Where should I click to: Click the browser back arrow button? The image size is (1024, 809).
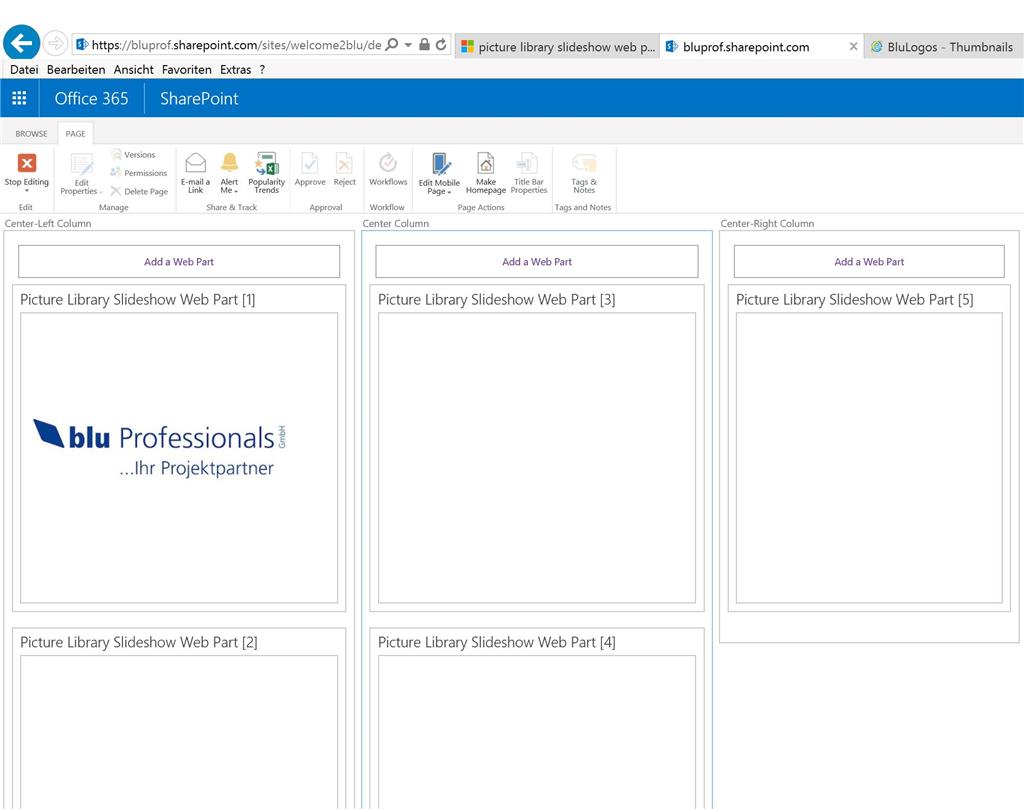click(22, 43)
